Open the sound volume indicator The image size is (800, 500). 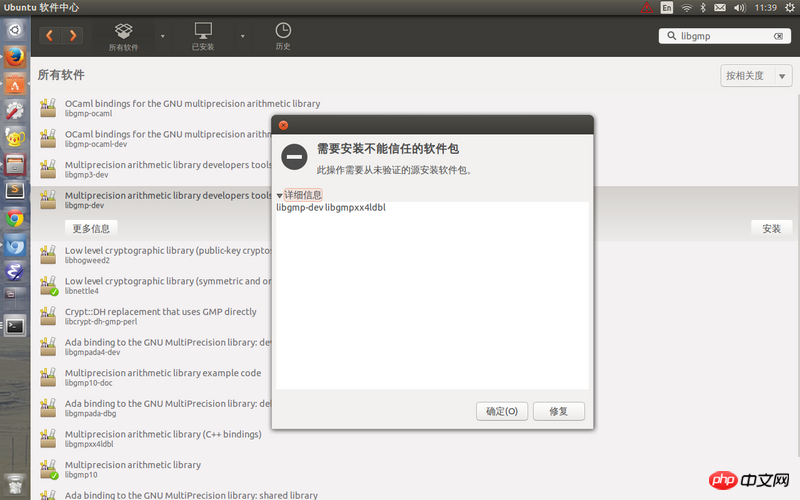(740, 8)
